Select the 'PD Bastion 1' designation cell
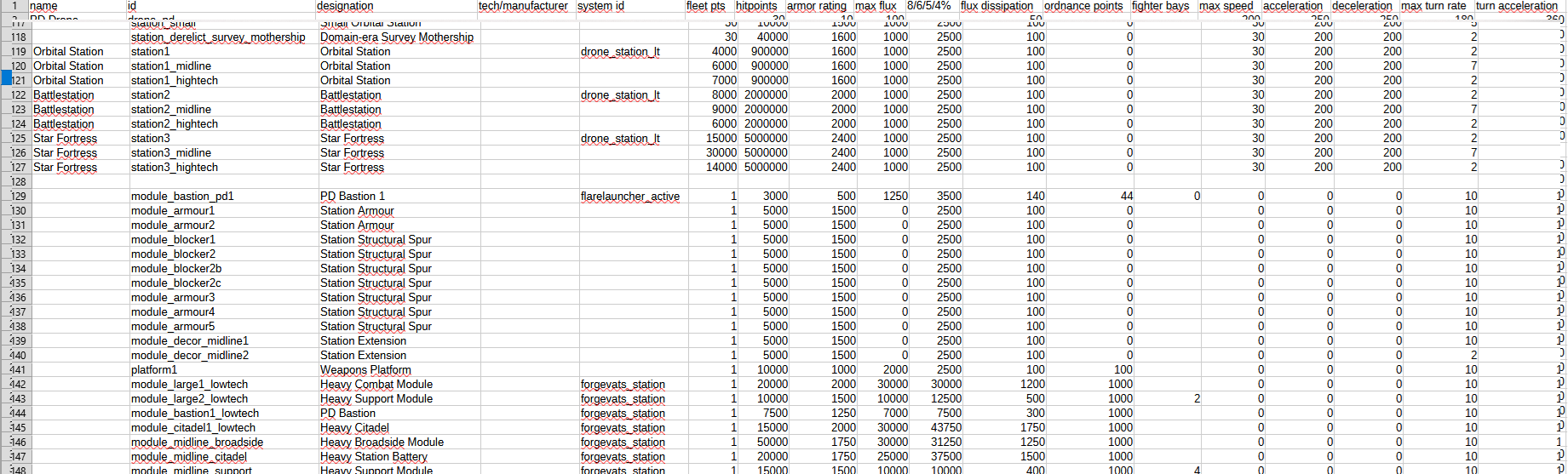The width and height of the screenshot is (1568, 474). (x=397, y=196)
